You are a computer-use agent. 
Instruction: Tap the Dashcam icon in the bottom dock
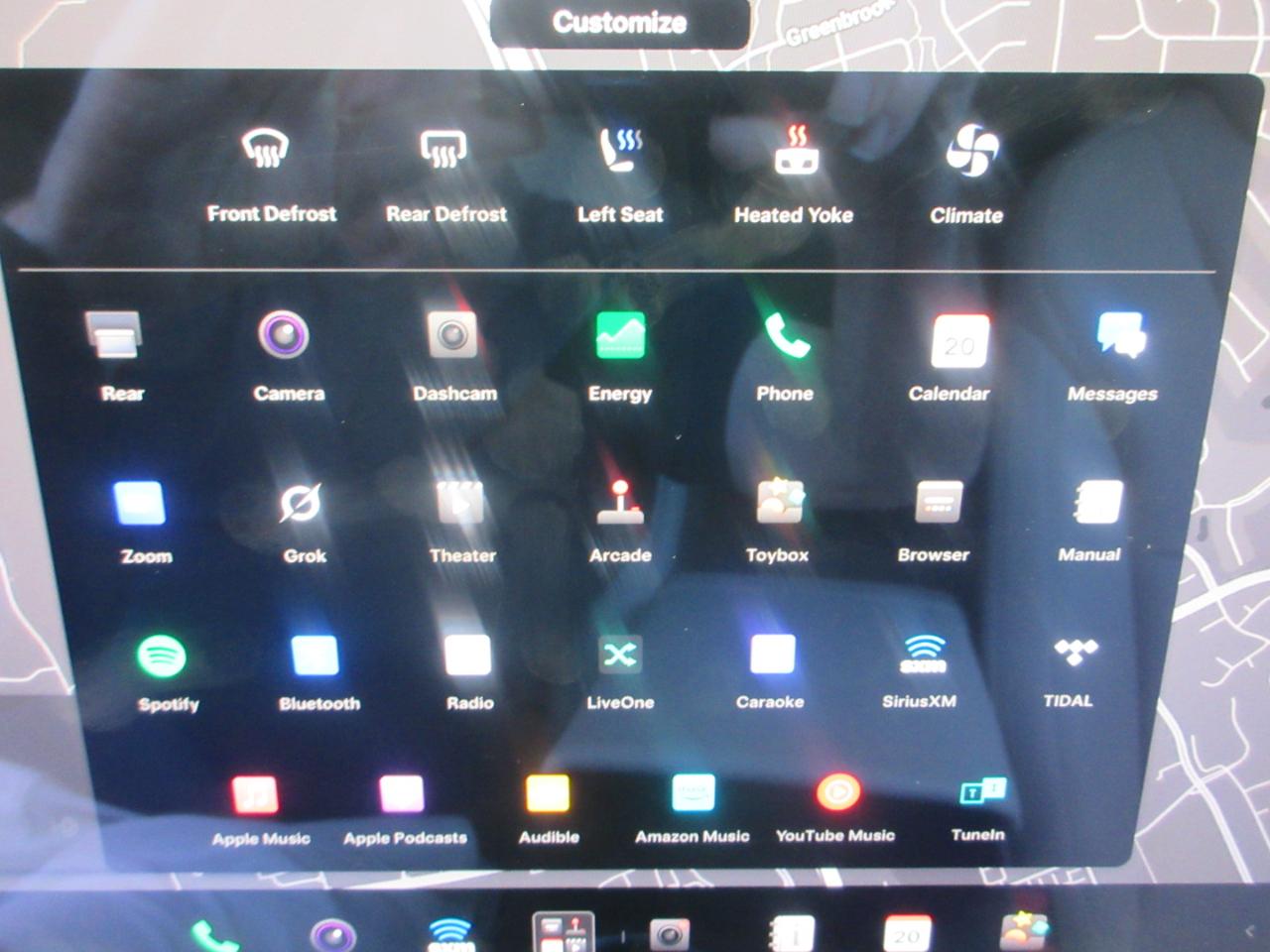coord(670,933)
